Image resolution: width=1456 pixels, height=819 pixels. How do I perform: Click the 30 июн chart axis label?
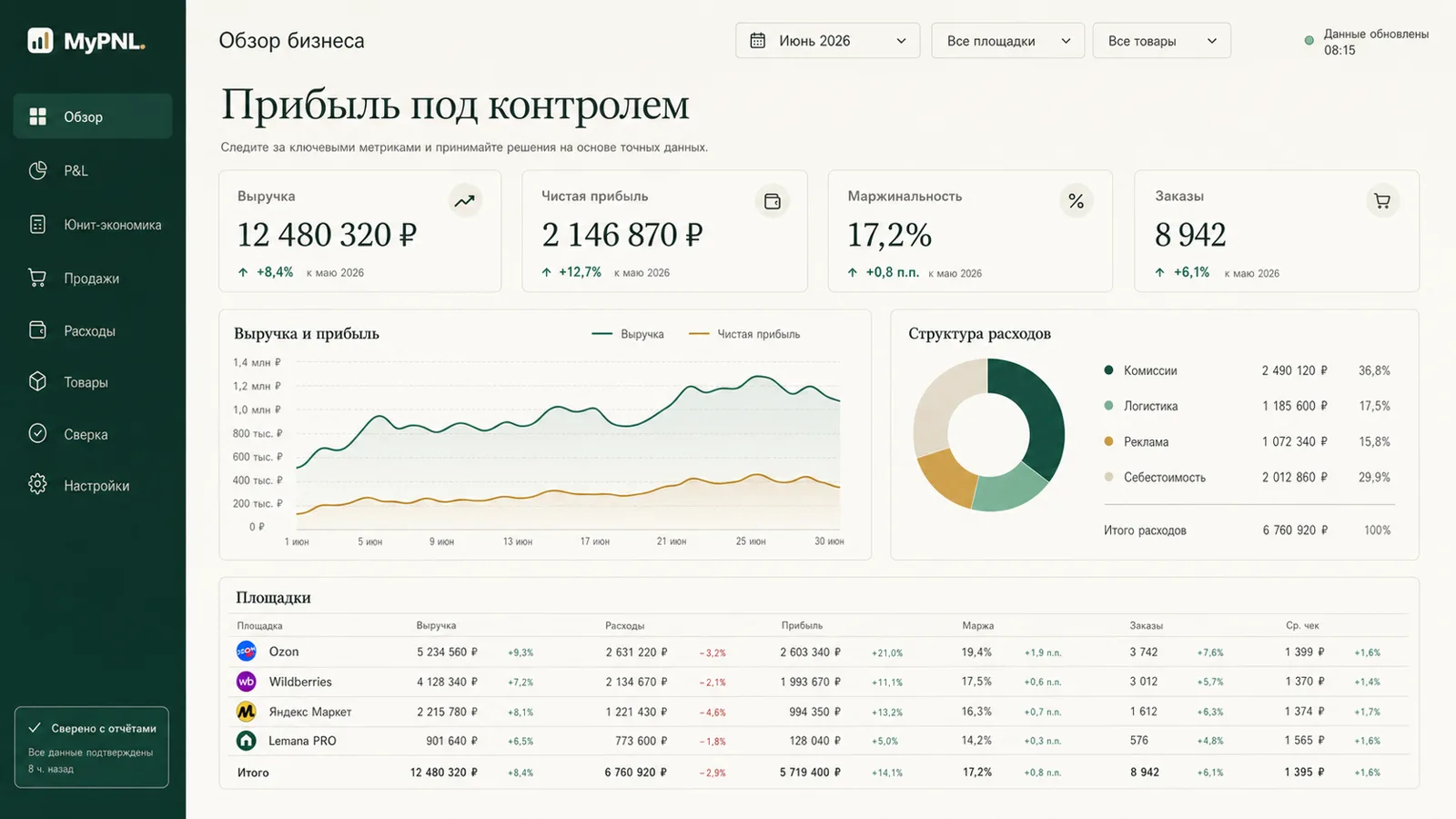pos(829,541)
